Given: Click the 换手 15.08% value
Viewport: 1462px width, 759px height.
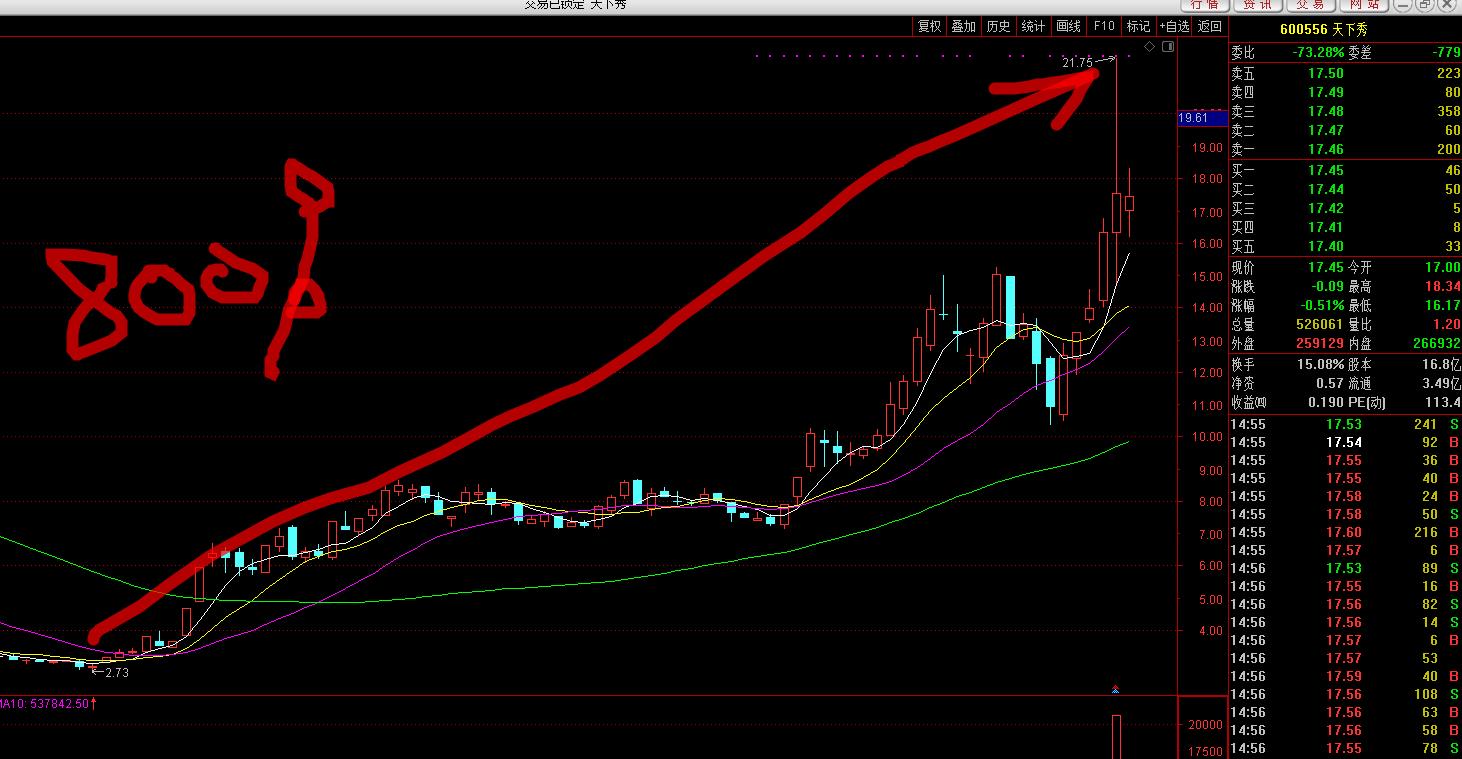Looking at the screenshot, I should pos(1321,364).
